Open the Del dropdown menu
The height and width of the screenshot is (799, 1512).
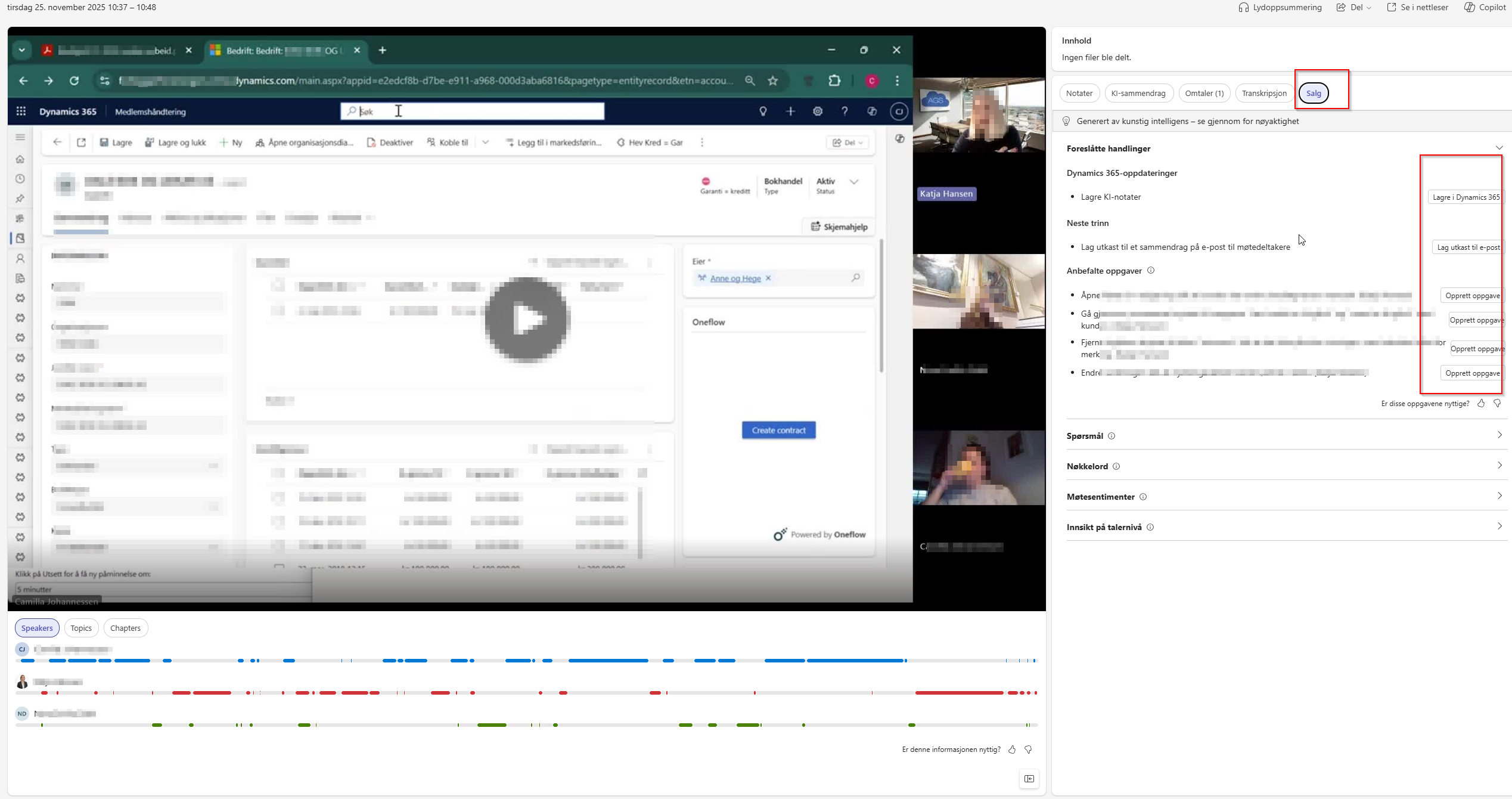1354,7
